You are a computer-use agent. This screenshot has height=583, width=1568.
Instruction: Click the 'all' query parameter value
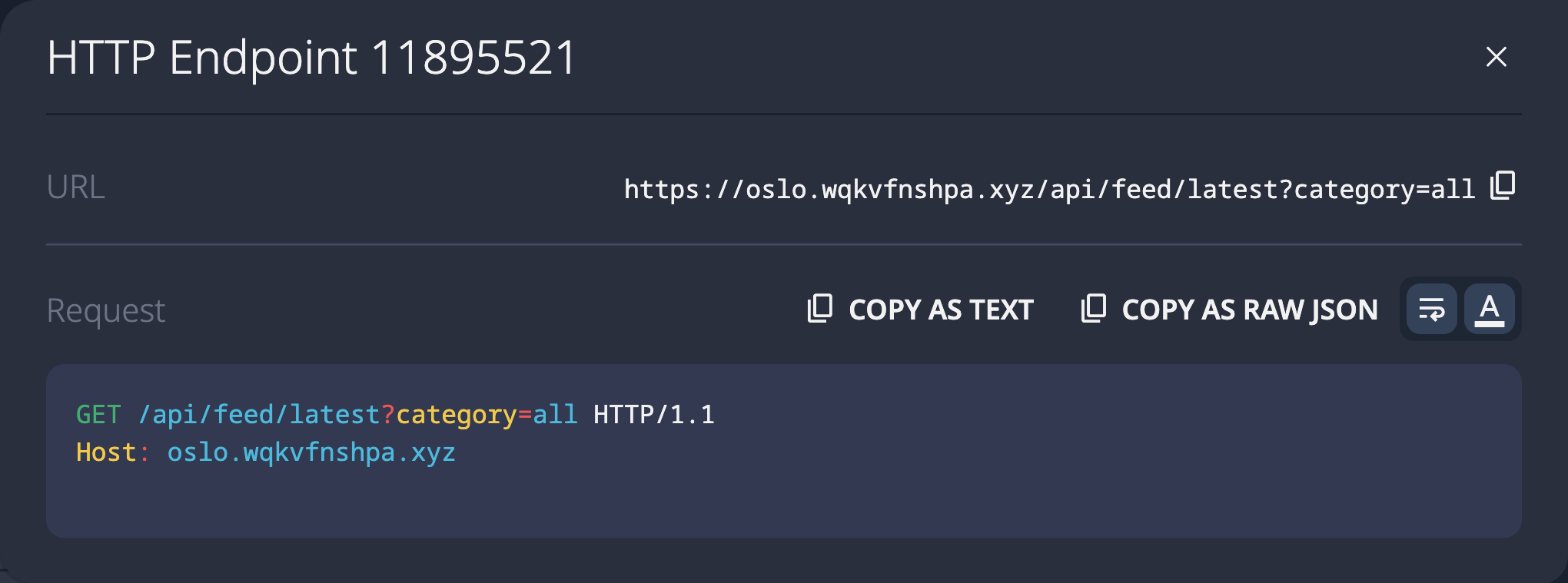click(x=555, y=415)
